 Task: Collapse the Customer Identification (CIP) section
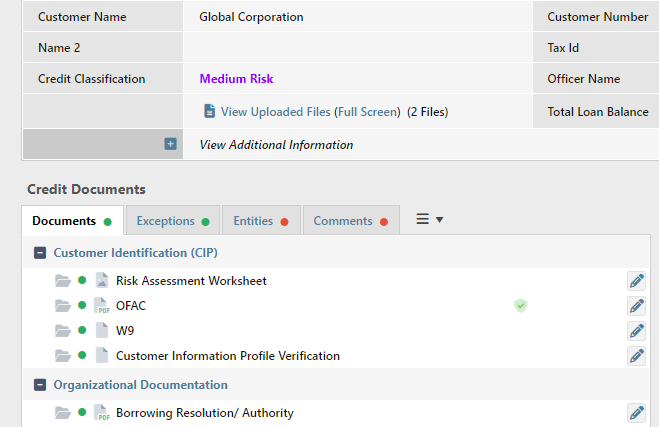coord(40,253)
